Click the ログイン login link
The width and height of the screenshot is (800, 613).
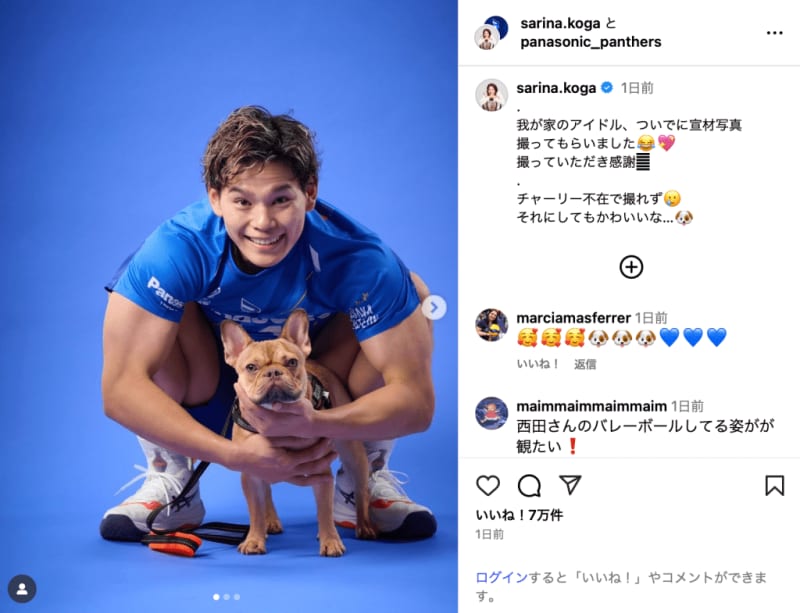(501, 577)
